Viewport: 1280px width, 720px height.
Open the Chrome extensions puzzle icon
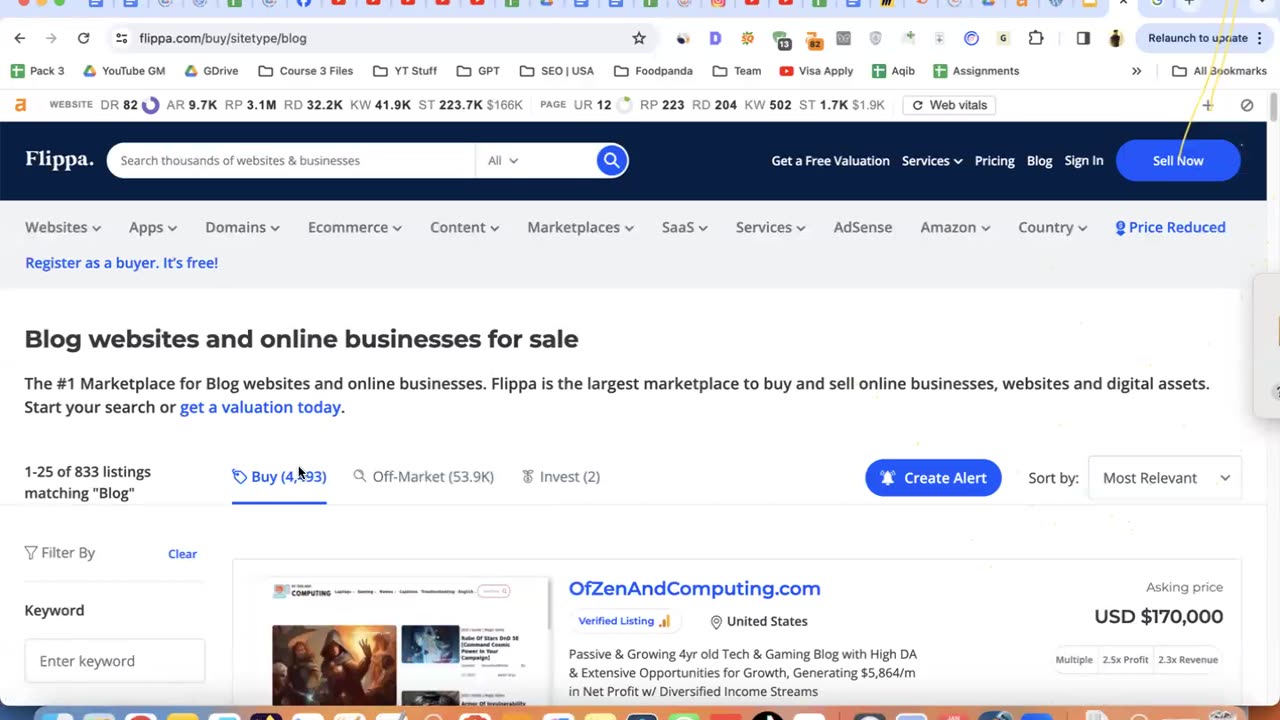point(1036,38)
